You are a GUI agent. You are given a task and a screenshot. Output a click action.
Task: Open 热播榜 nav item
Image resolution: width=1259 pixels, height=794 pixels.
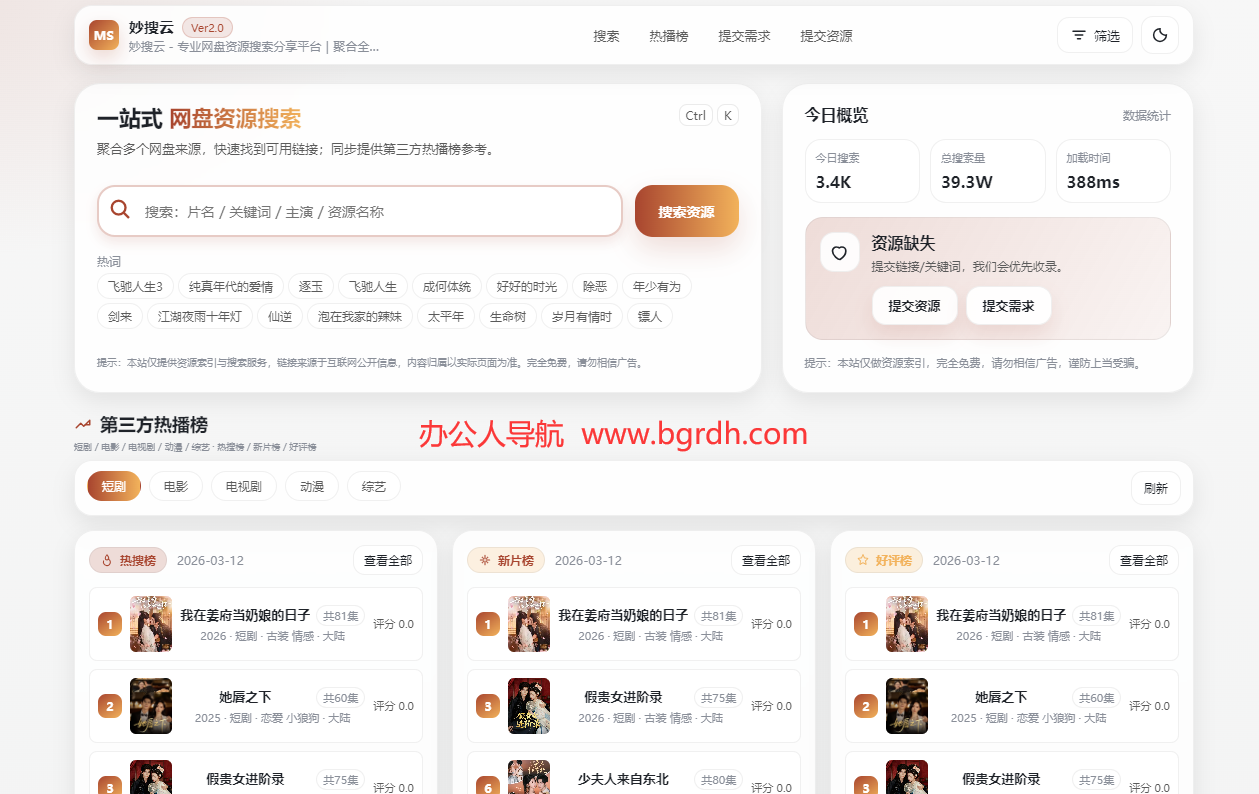[x=669, y=35]
